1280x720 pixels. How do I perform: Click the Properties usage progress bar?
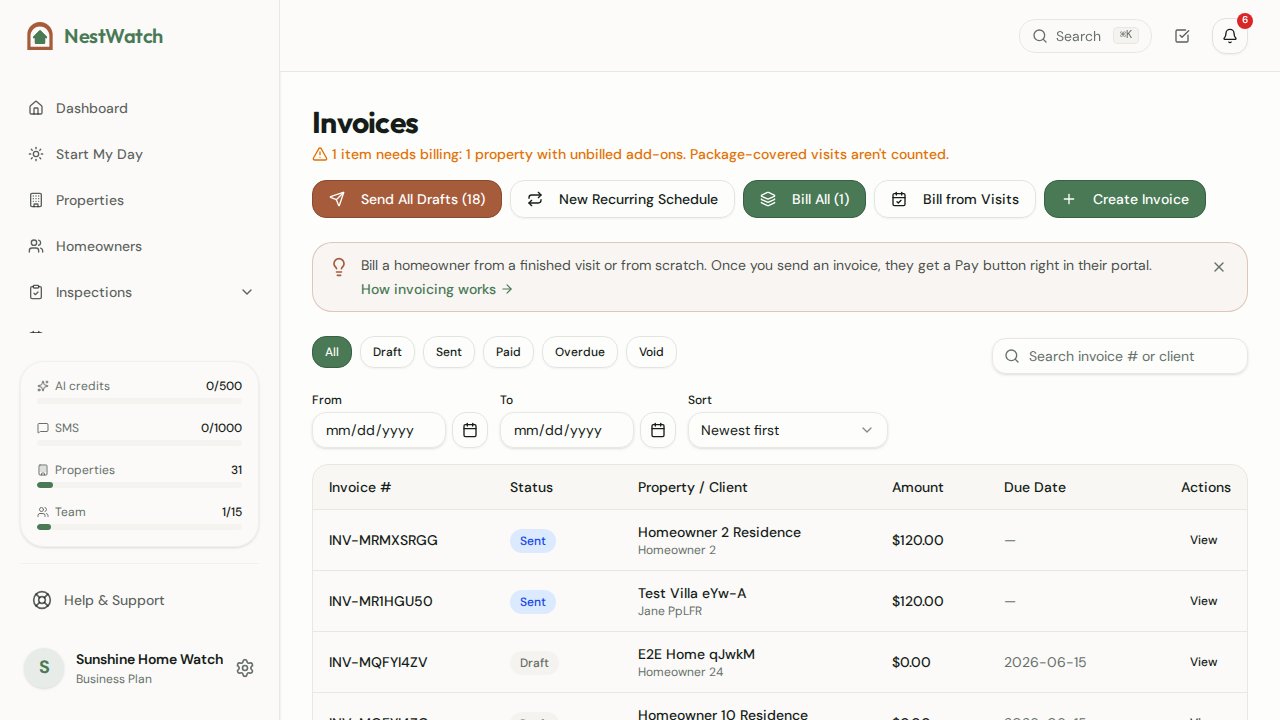point(139,485)
